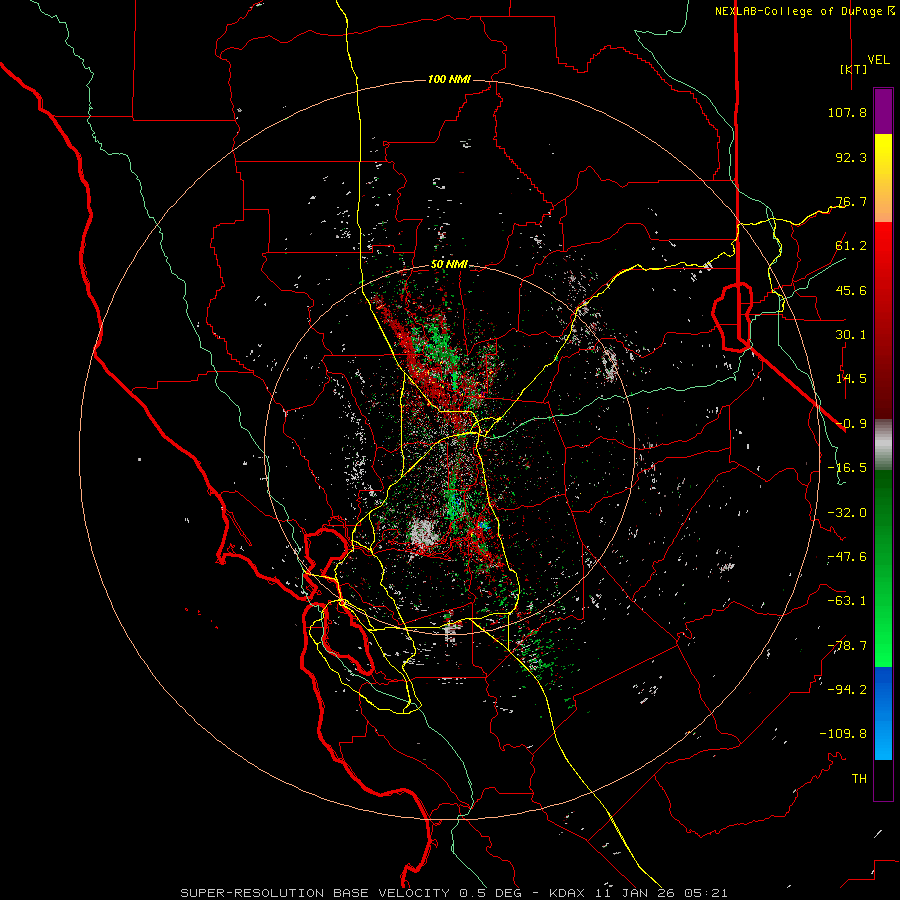
Task: Pick the black TH segment of the color bar
Action: 883,780
